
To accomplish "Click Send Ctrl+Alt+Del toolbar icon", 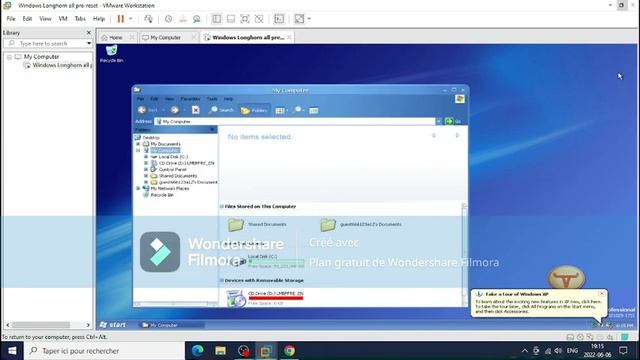I will coord(149,19).
